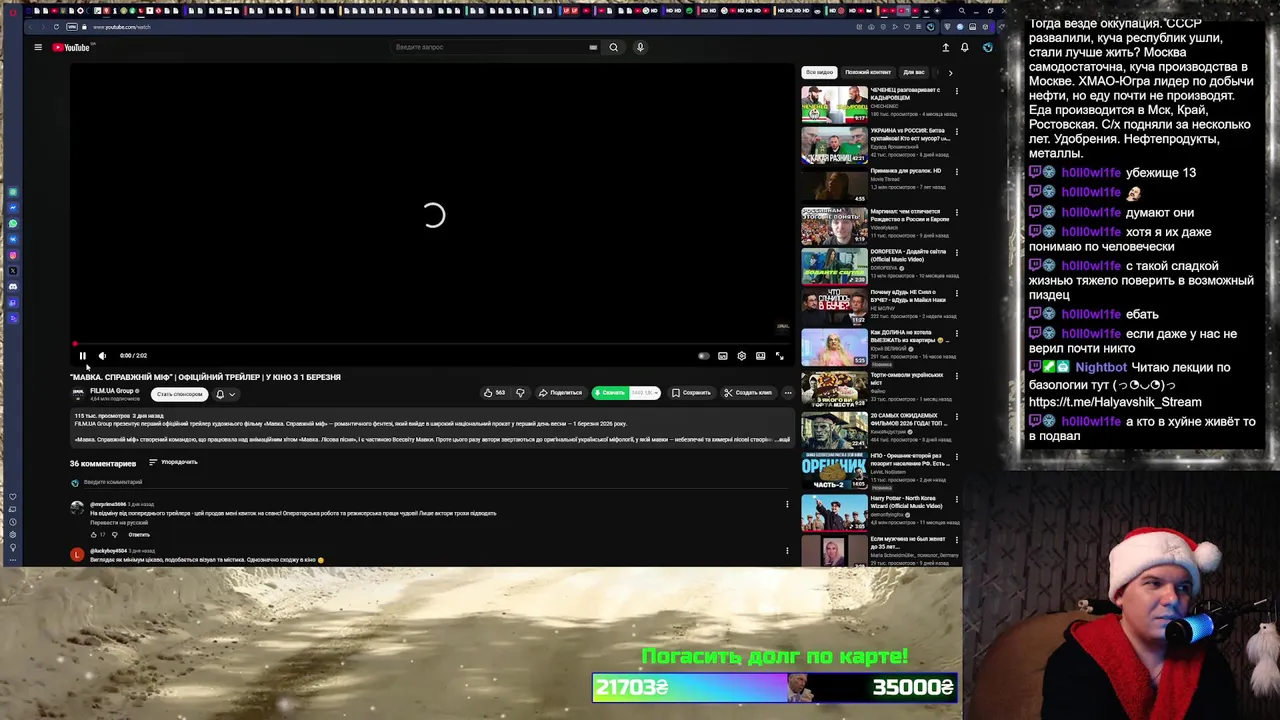Toggle subtitles with the captions icon
This screenshot has height=720, width=1280.
click(x=723, y=355)
